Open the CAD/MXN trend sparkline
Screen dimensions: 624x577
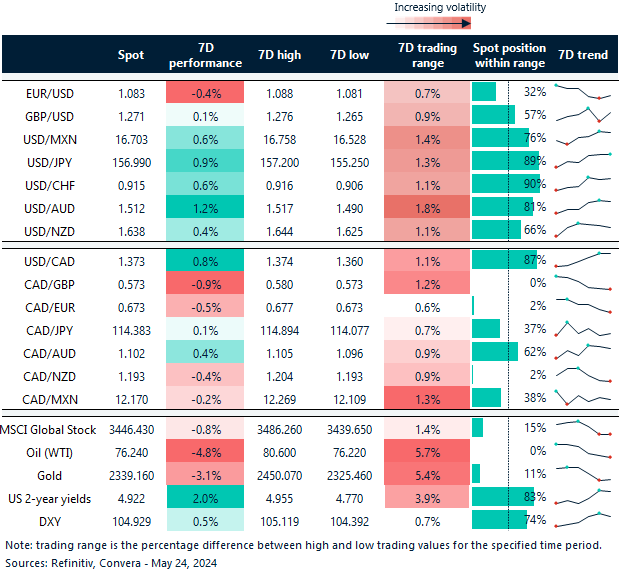(582, 395)
